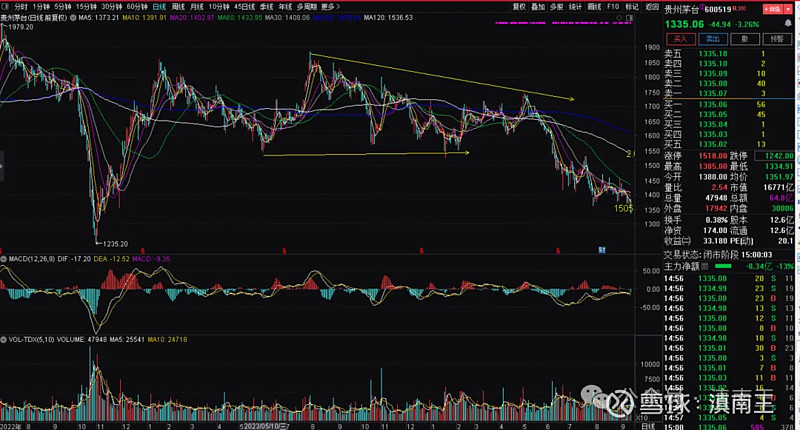Click the MA60: 1433.95 label
This screenshot has height=430, width=800.
pos(239,17)
